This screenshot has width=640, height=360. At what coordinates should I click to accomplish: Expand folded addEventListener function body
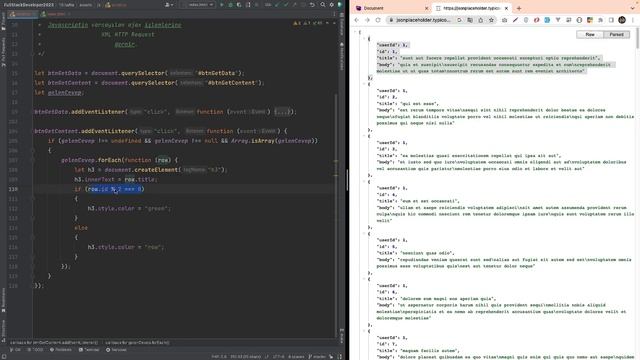coord(282,112)
